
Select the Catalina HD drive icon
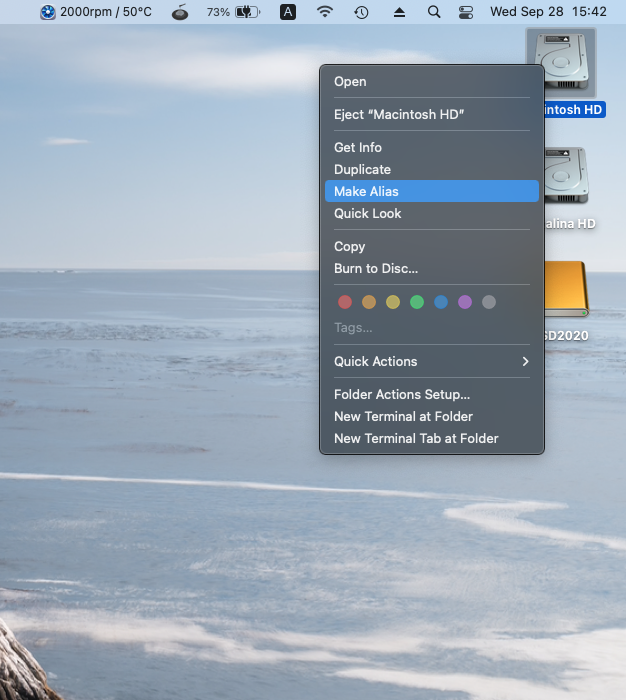click(x=566, y=175)
